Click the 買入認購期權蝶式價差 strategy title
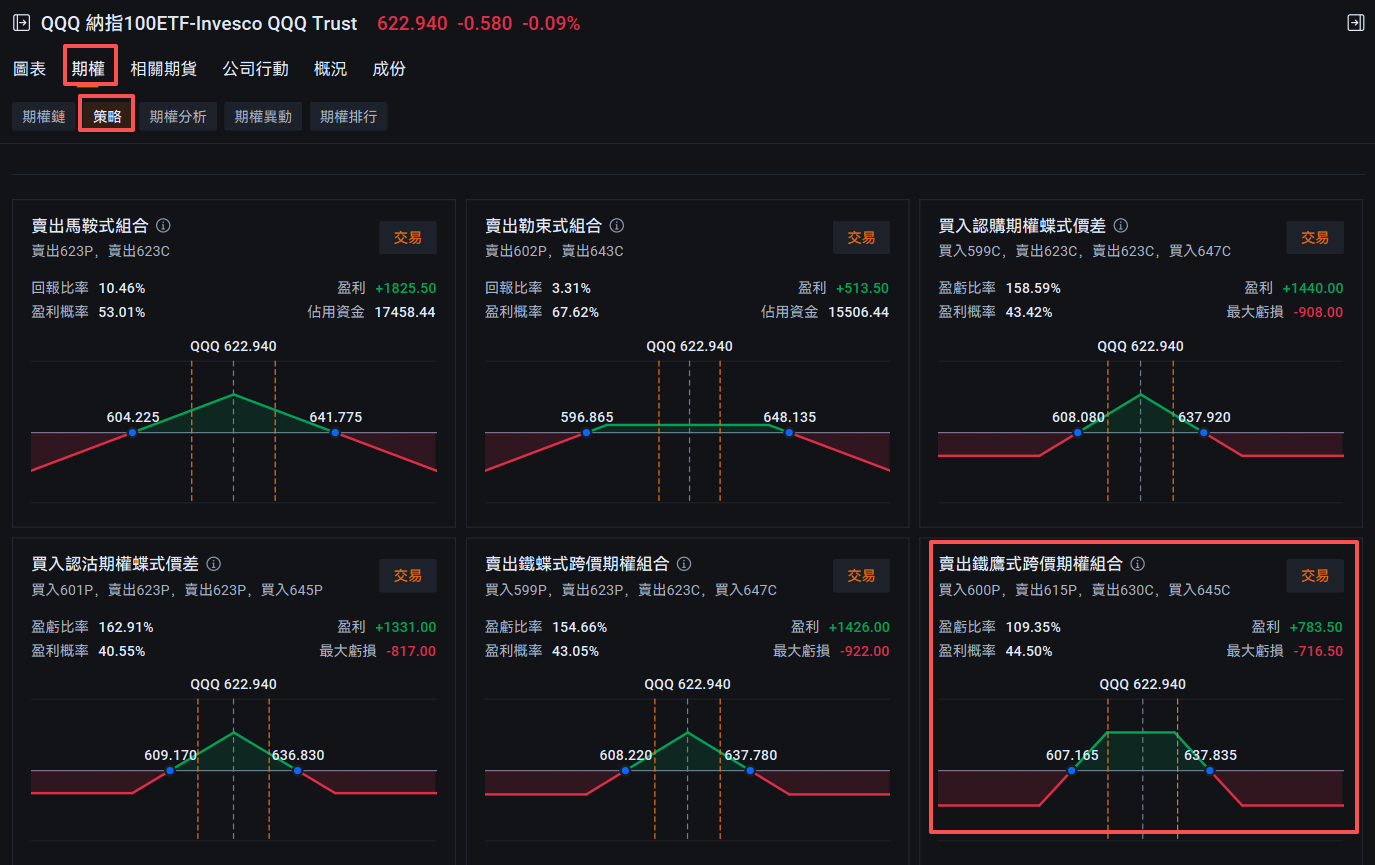 1022,226
